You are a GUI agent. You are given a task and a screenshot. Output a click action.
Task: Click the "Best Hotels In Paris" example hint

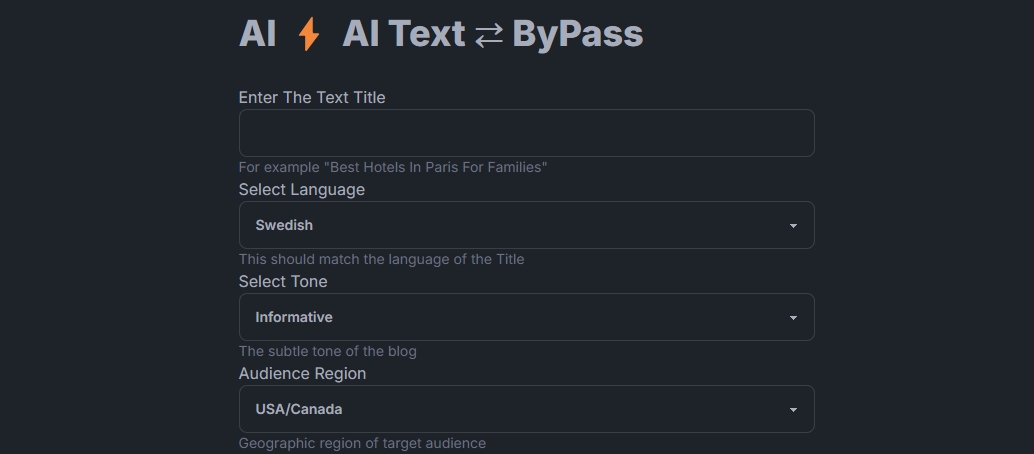click(x=393, y=167)
